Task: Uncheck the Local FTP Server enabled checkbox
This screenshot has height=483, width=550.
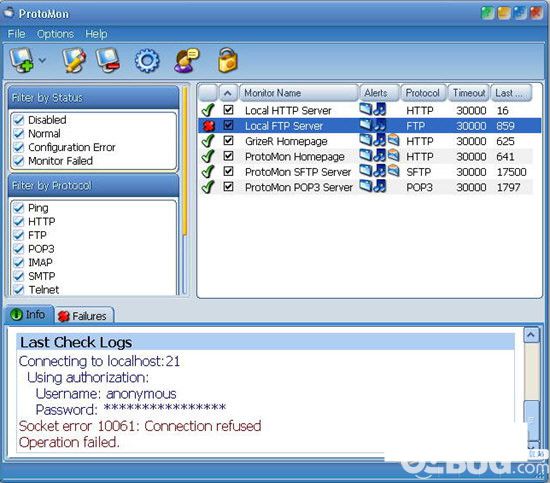Action: 228,125
